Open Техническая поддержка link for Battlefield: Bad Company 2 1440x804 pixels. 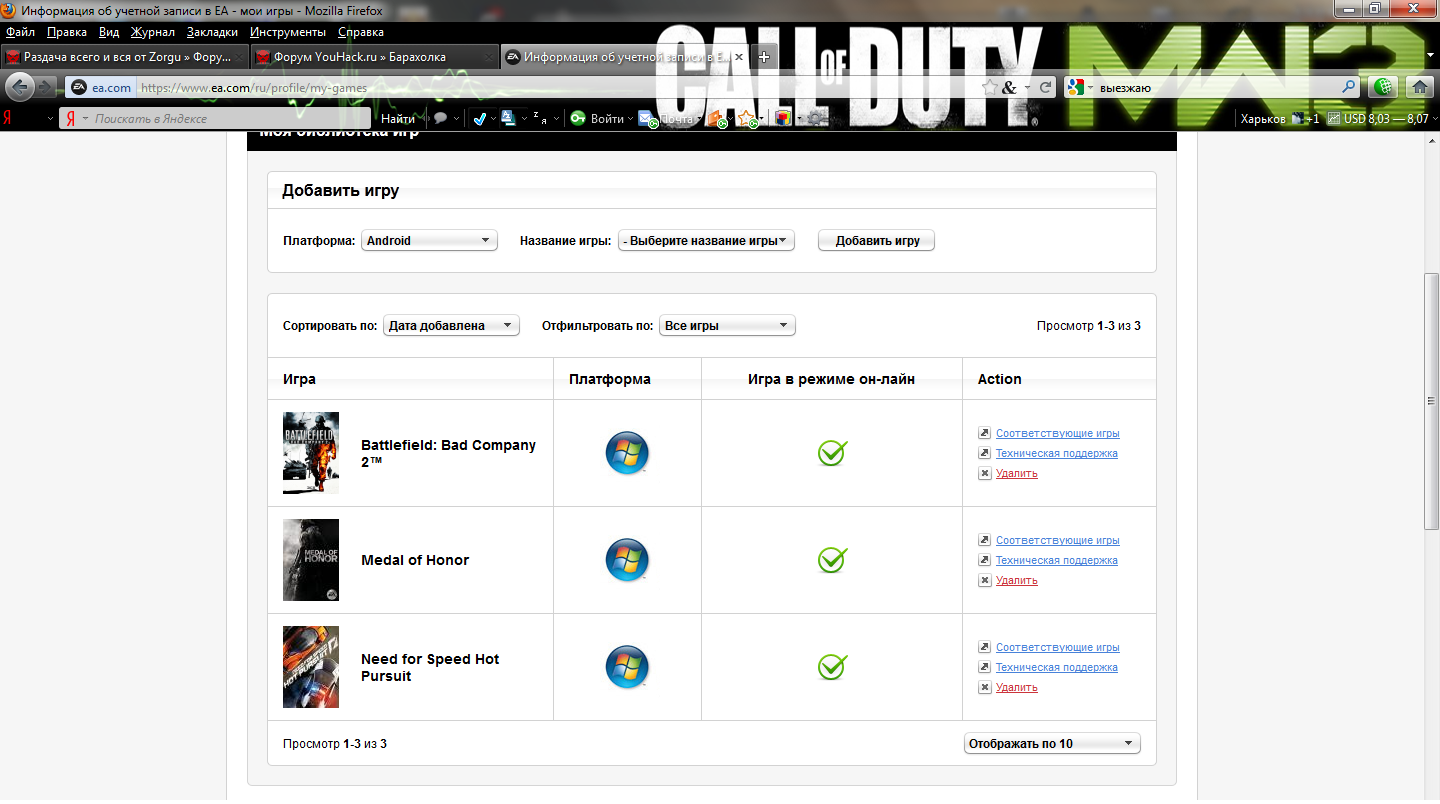click(x=1056, y=453)
